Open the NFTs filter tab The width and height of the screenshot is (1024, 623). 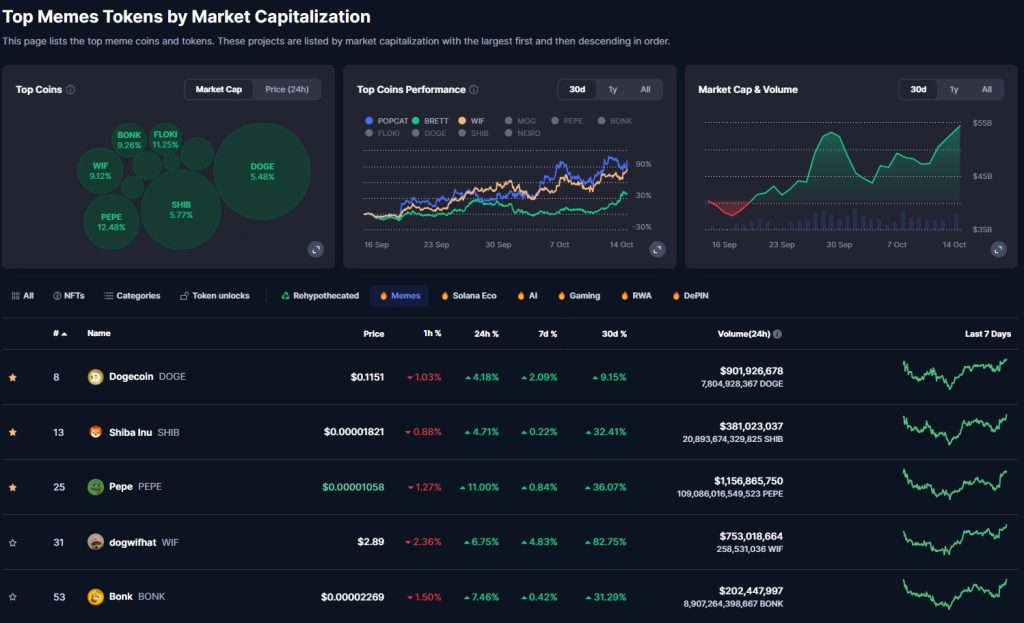pyautogui.click(x=69, y=296)
